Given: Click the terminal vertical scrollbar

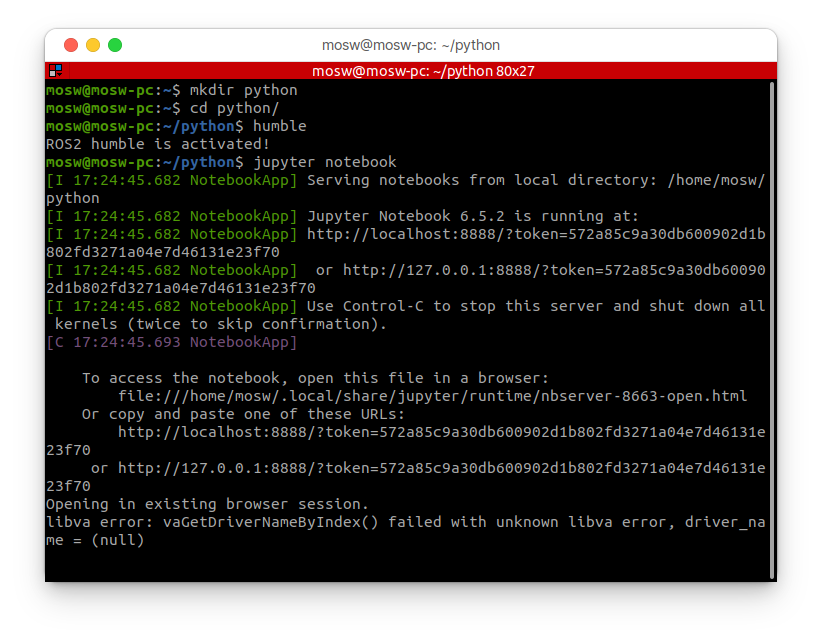Looking at the screenshot, I should tap(772, 330).
